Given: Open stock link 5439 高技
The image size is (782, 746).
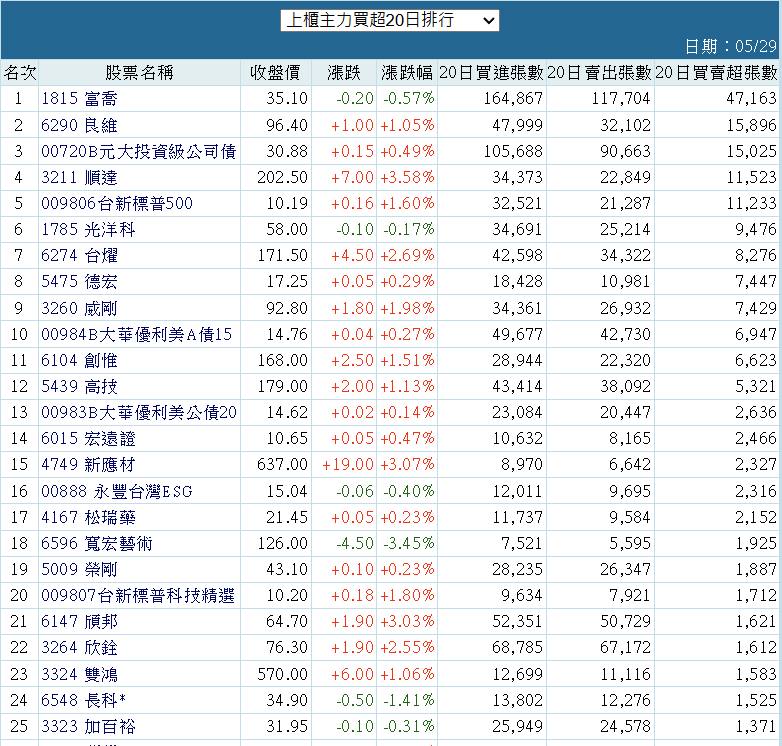Looking at the screenshot, I should coord(79,386).
